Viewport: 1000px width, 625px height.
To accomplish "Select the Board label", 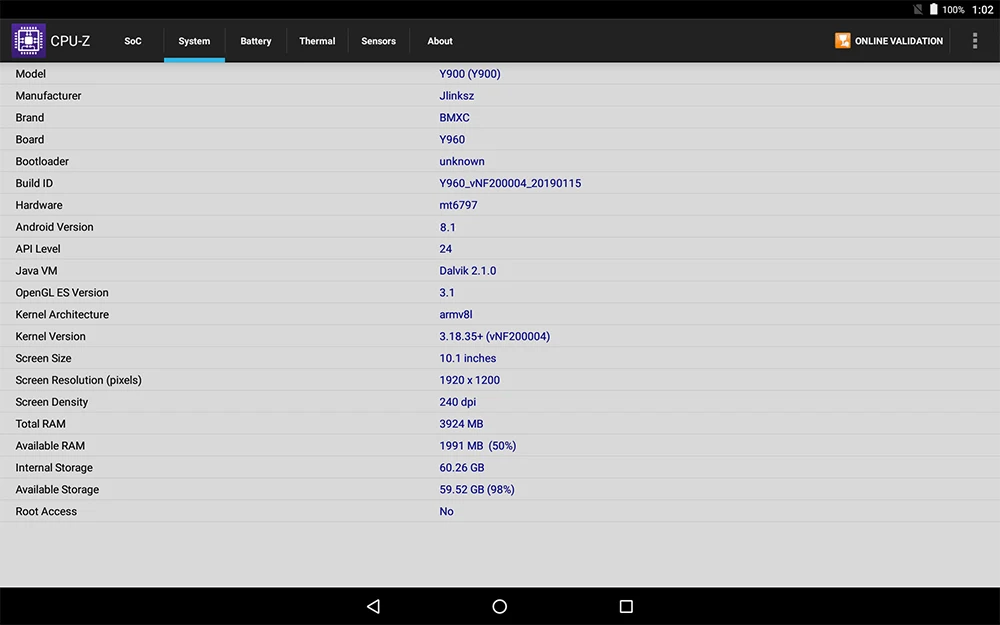I will click(x=30, y=139).
